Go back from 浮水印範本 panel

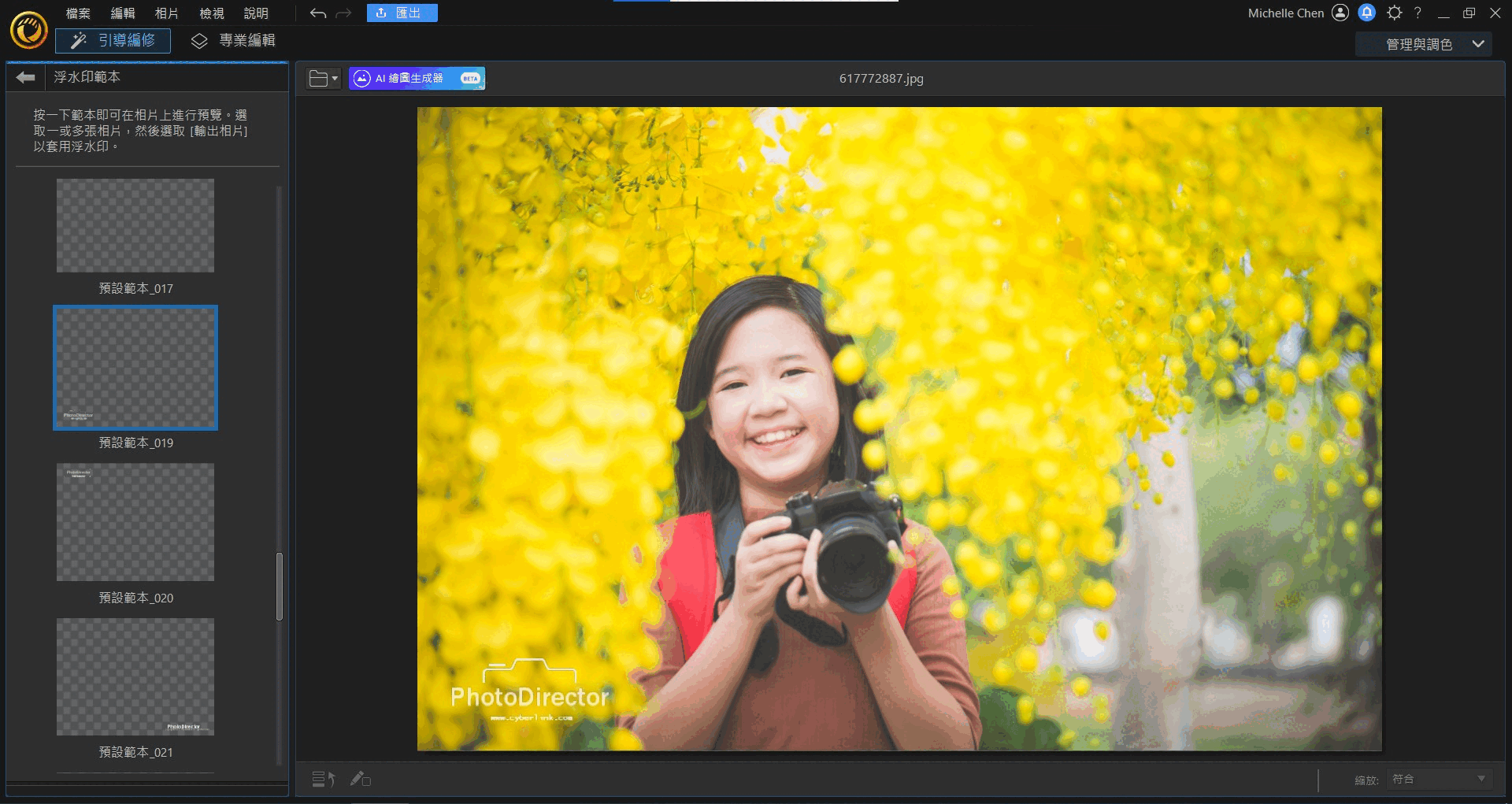[26, 77]
